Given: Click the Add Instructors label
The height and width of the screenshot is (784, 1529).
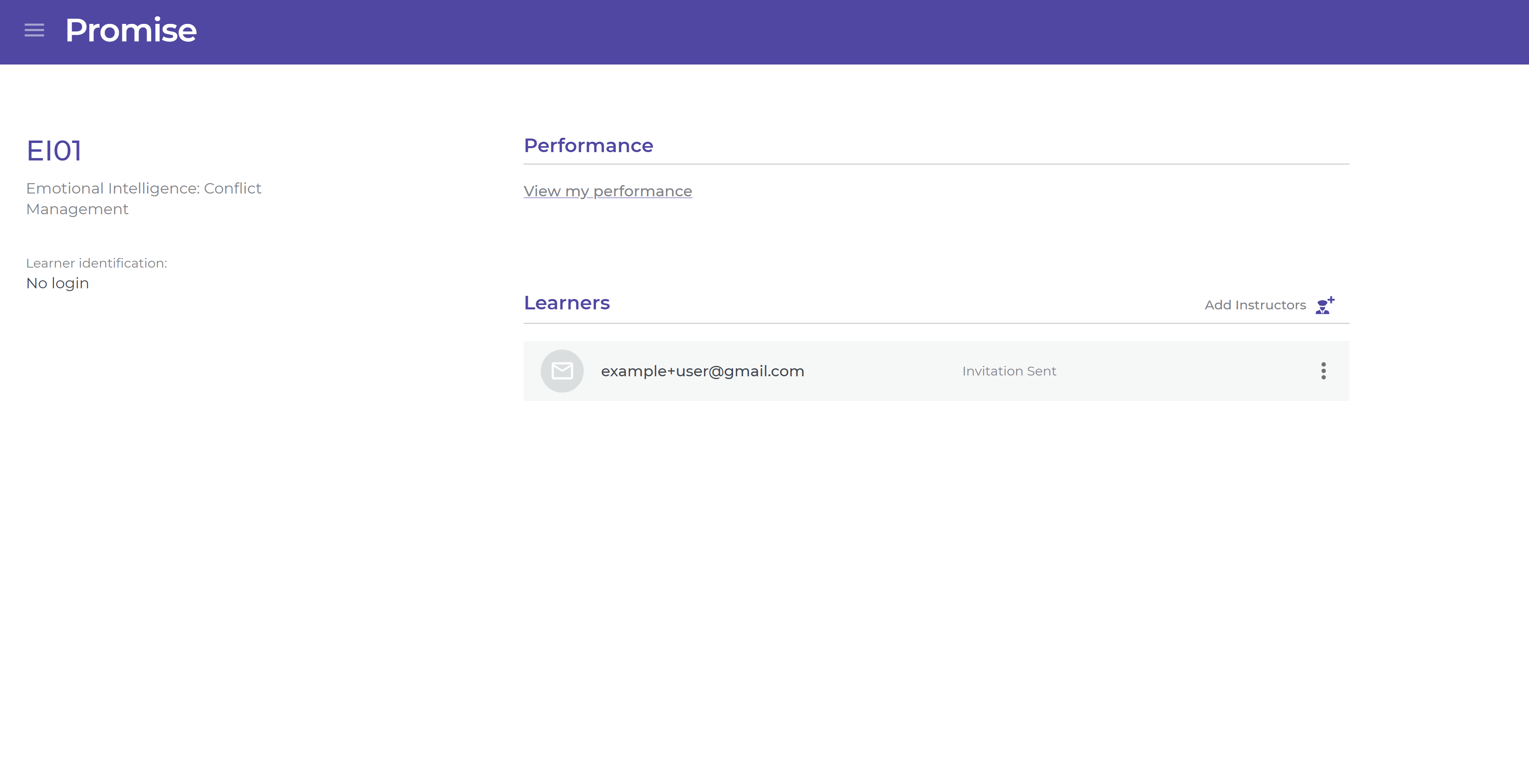Looking at the screenshot, I should point(1255,305).
